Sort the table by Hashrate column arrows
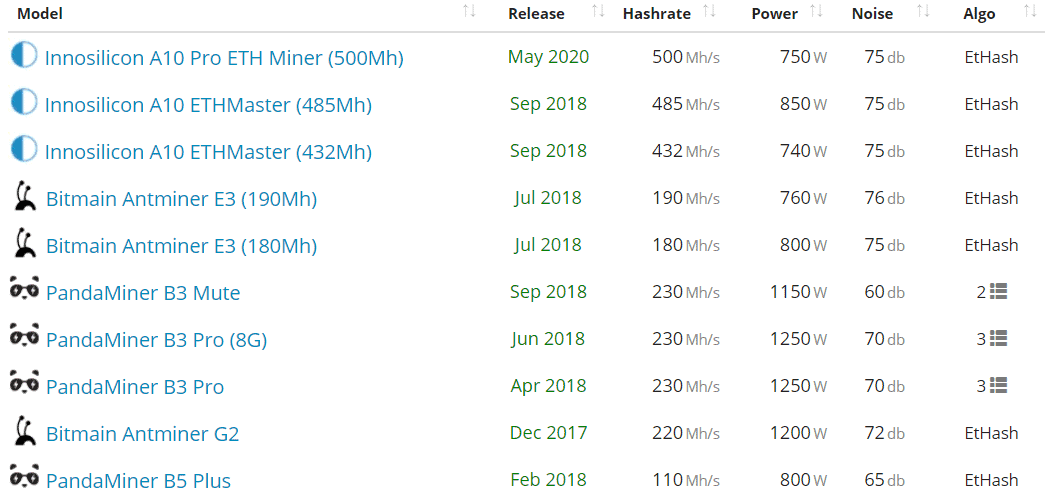 coord(709,12)
